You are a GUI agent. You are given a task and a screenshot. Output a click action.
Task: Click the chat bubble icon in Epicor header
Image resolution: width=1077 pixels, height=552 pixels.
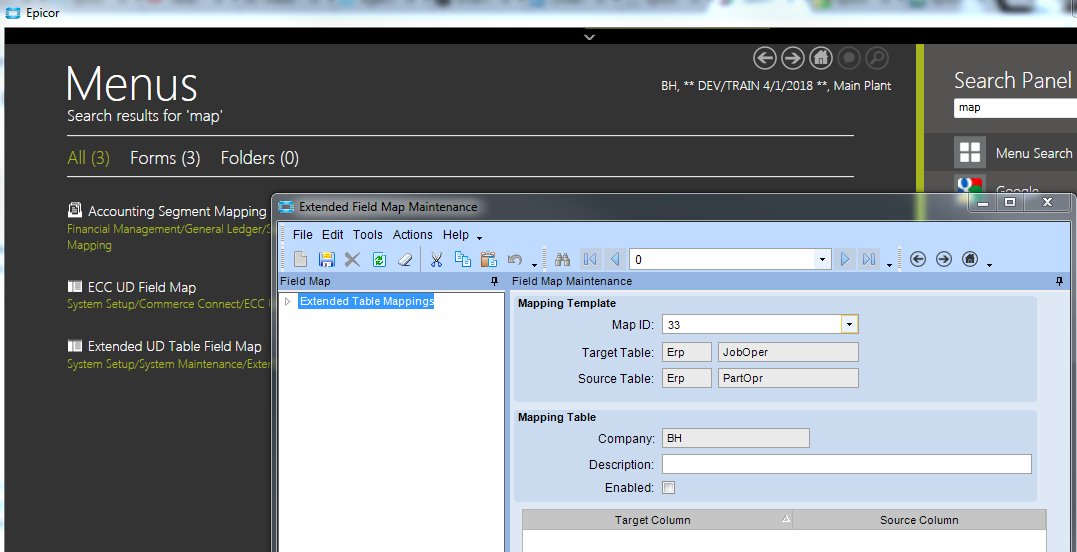point(849,58)
